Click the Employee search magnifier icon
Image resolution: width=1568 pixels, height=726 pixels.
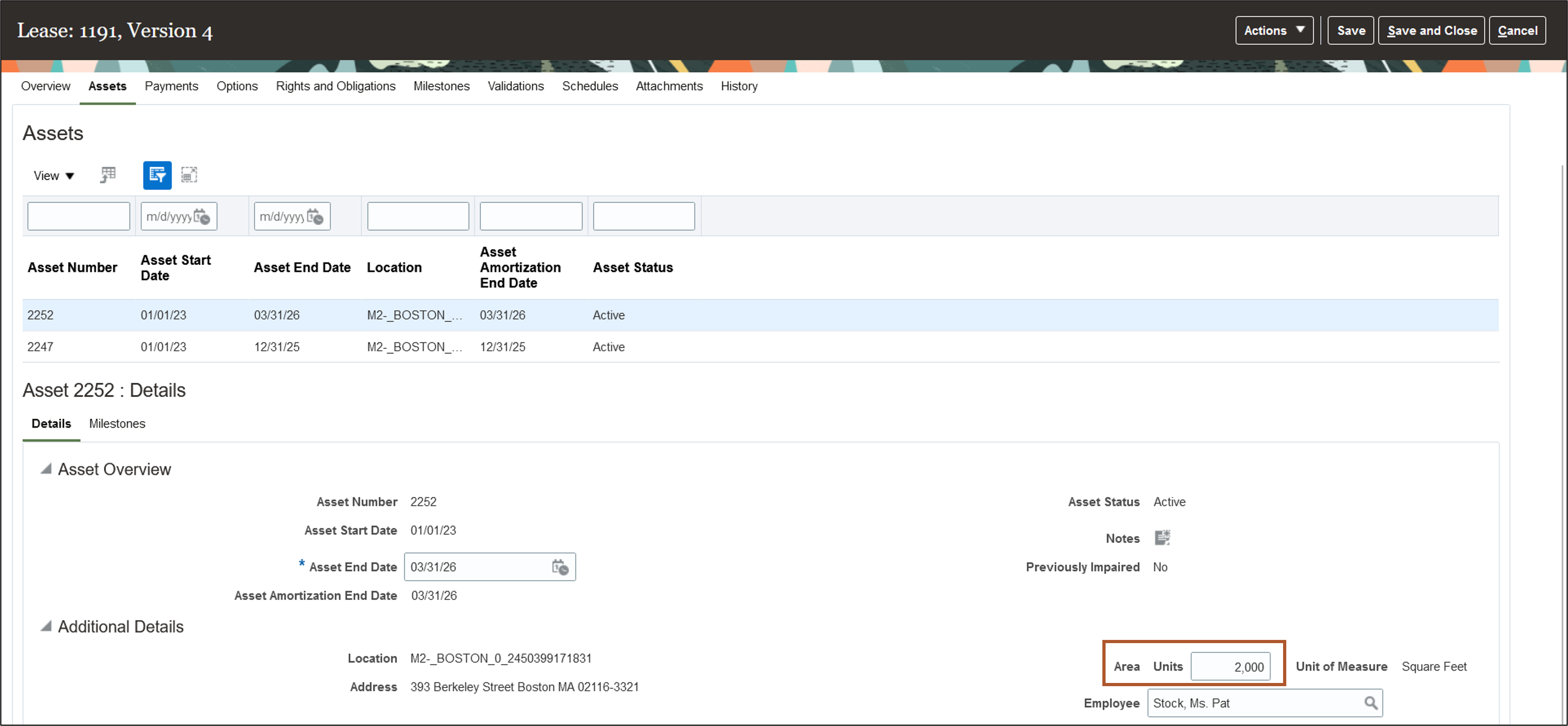click(1370, 704)
